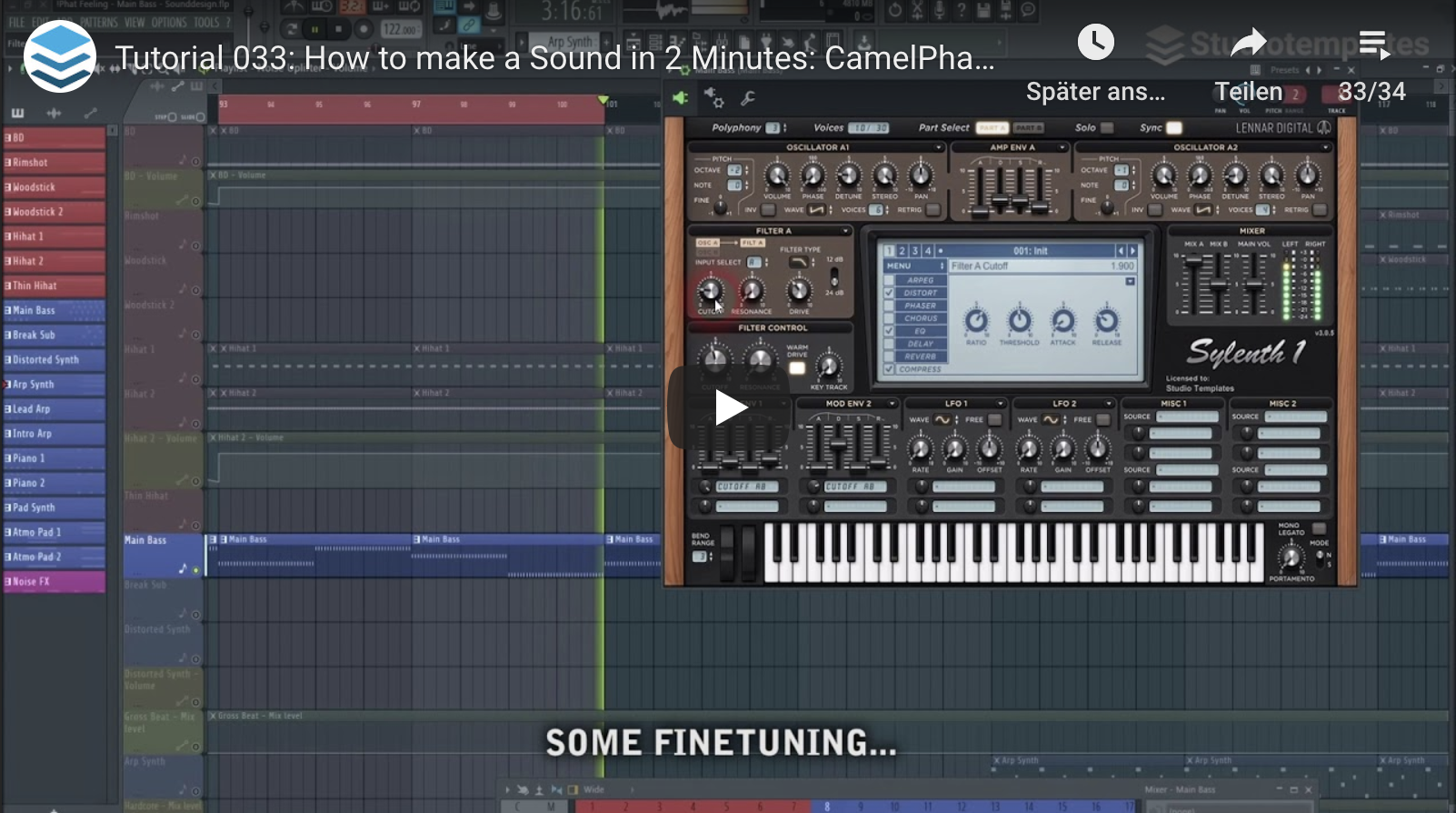Open the Oscillator A1 dropdown arrow
Image resolution: width=1456 pixels, height=813 pixels.
click(x=938, y=147)
